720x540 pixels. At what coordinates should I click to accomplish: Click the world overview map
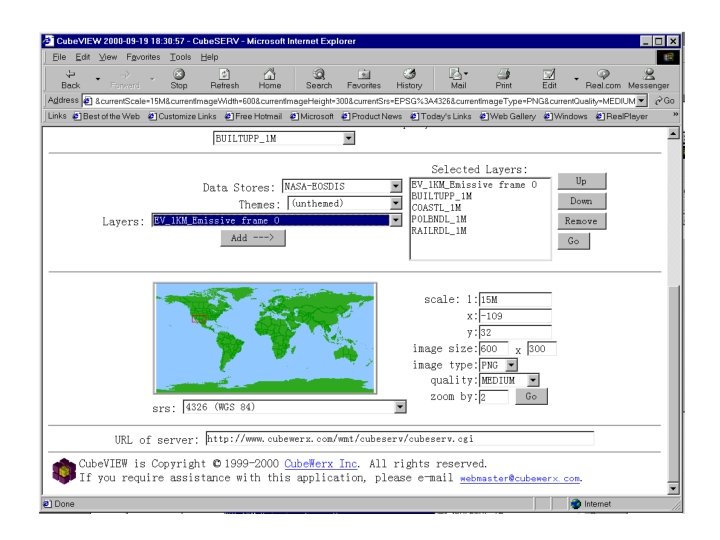click(265, 338)
